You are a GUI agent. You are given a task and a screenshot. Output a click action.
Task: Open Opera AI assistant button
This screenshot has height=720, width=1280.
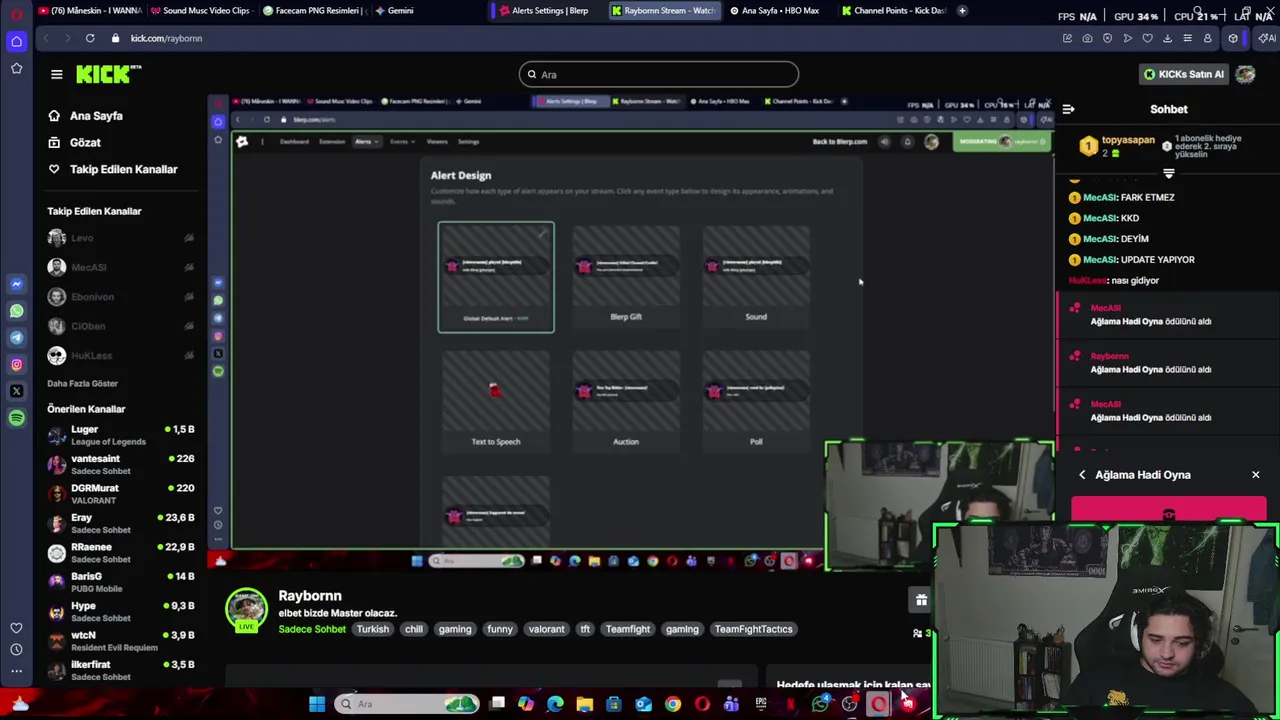pyautogui.click(x=1267, y=38)
